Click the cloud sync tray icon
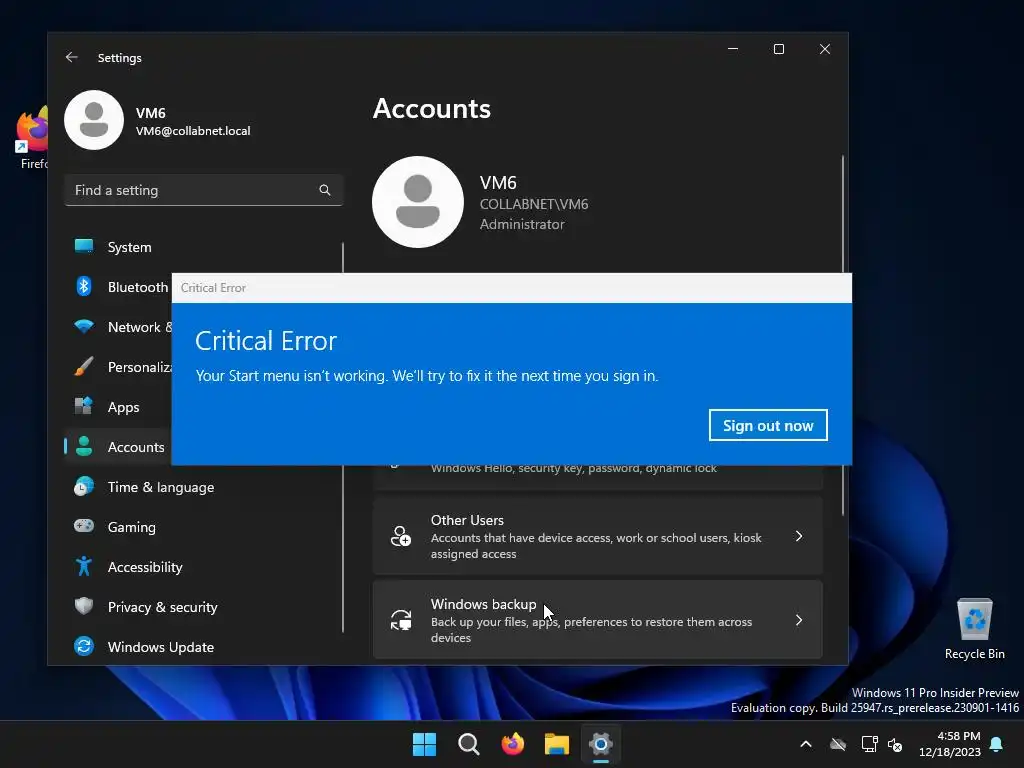Image resolution: width=1024 pixels, height=768 pixels. point(838,744)
